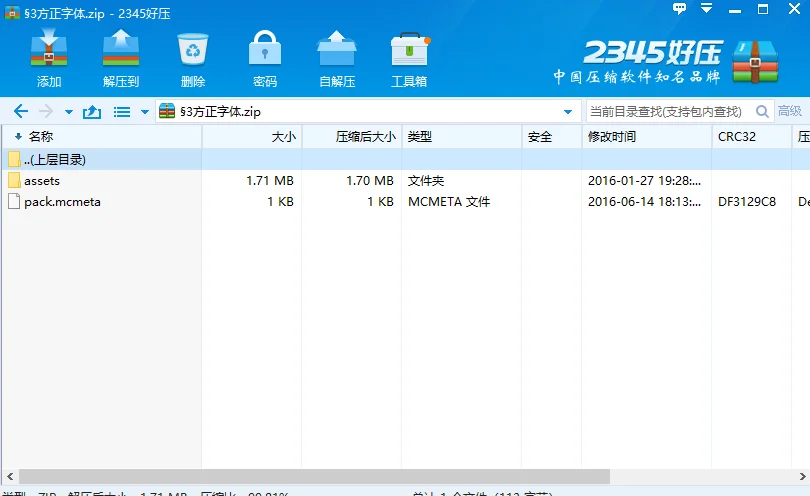Sort by the 名称 column header

point(102,137)
